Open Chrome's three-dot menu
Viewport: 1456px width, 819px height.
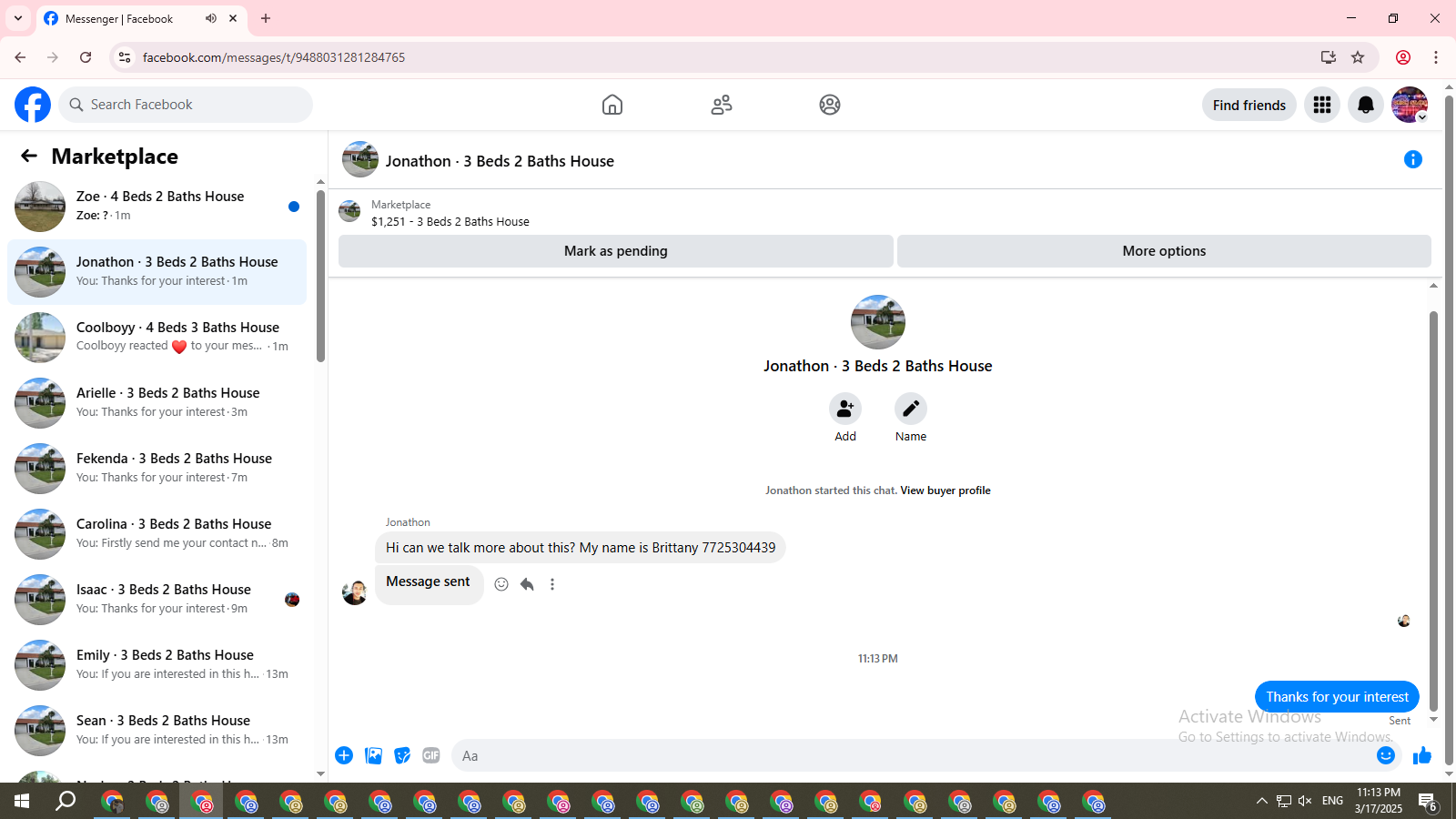[x=1436, y=57]
